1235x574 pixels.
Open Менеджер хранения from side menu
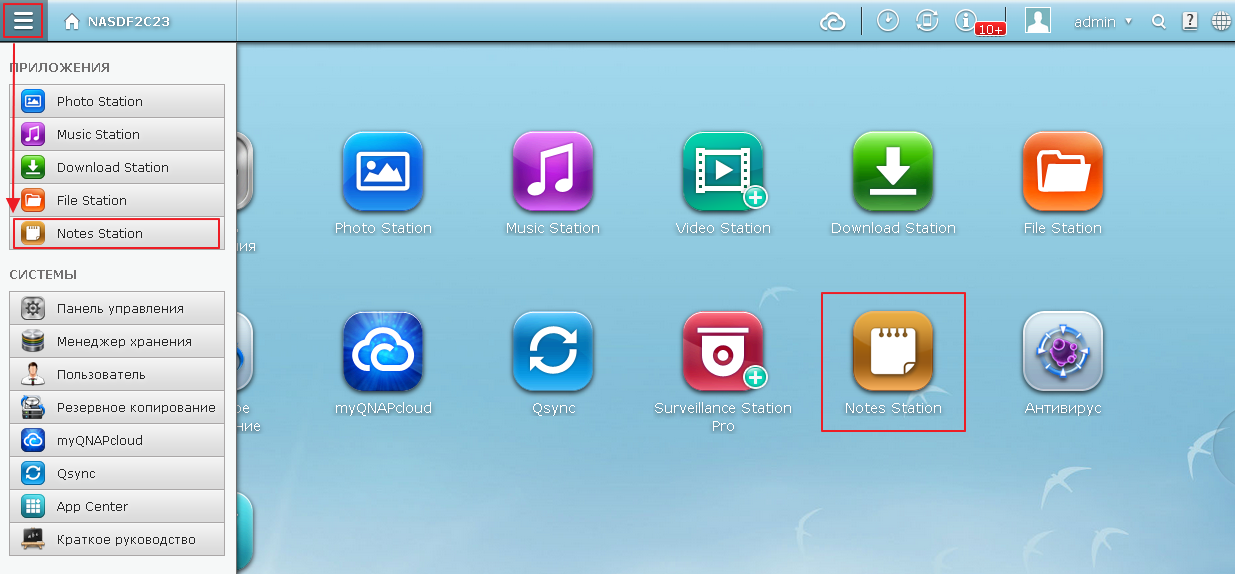point(117,341)
